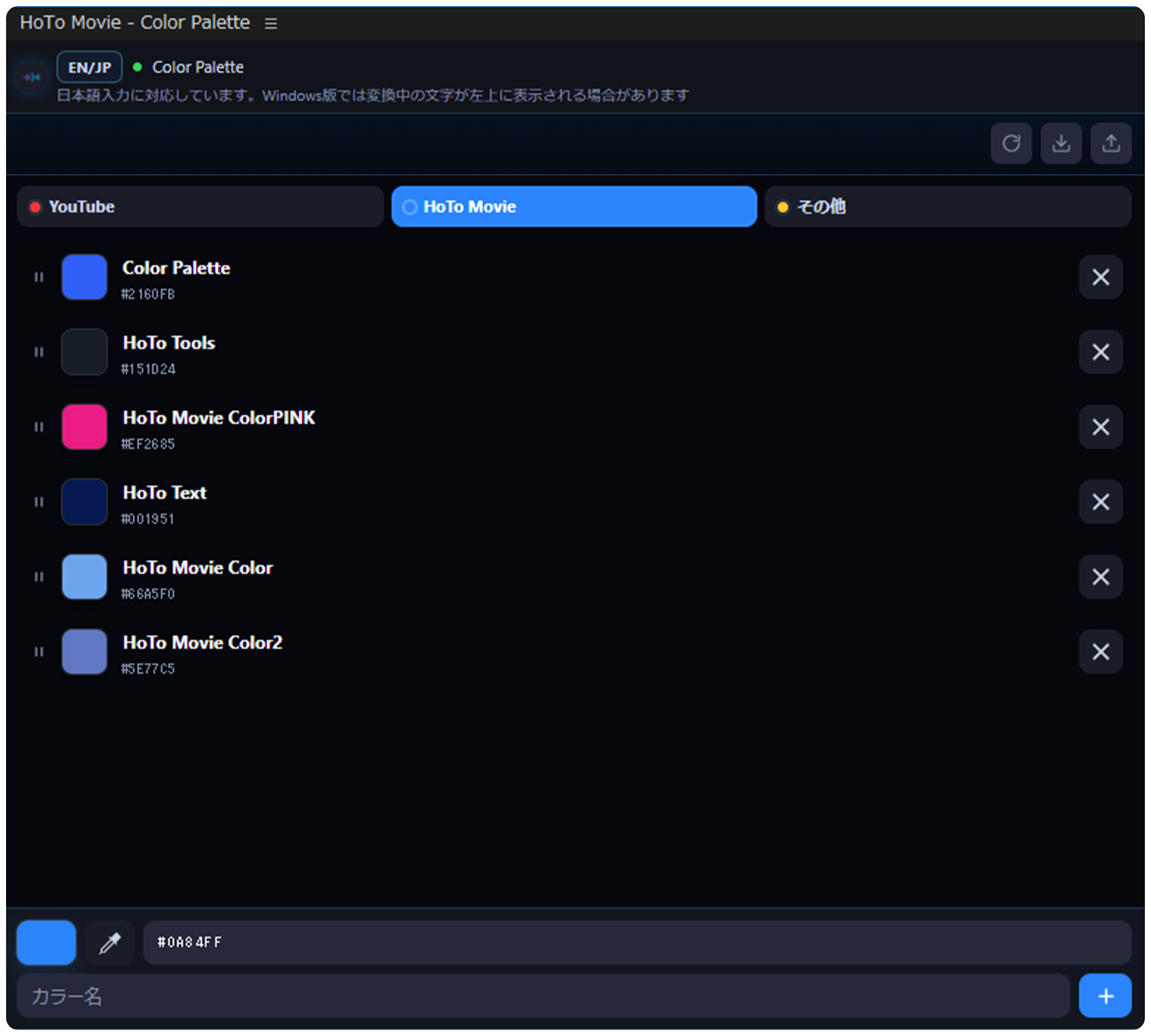Click hex code #66A5F0
1151x1036 pixels.
(148, 594)
